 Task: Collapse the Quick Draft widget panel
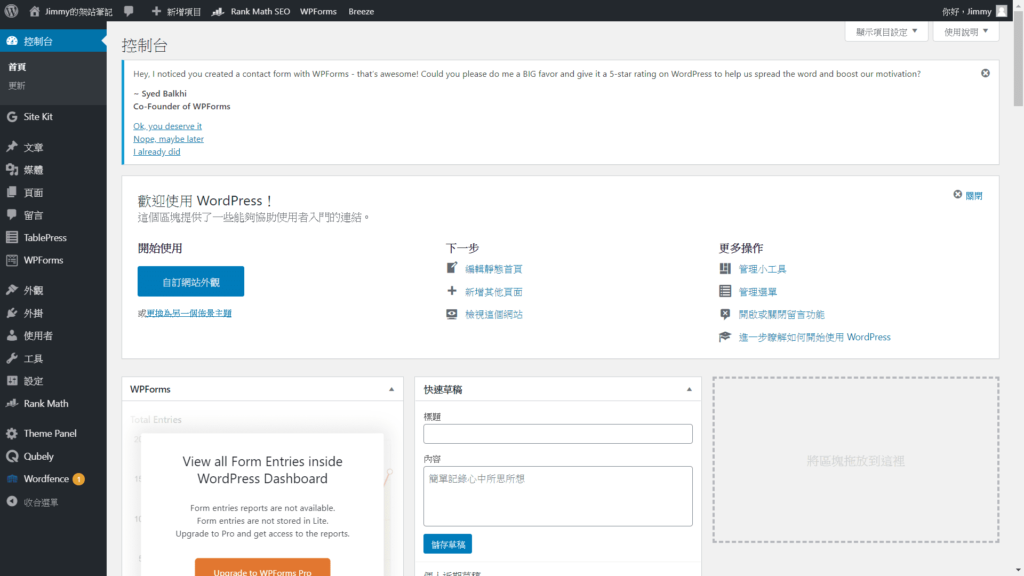click(689, 389)
